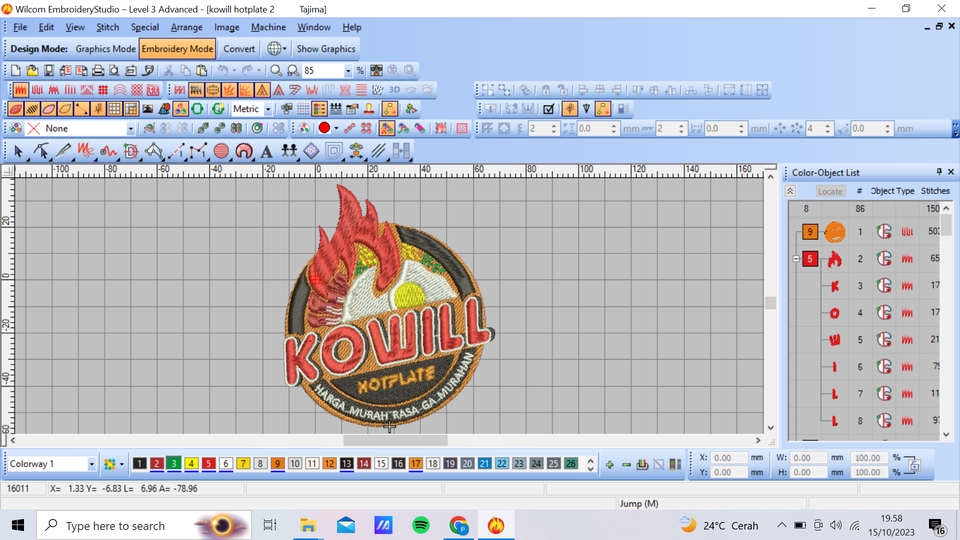Open the dropdown arrow beside the globe icon
The image size is (960, 540).
[284, 49]
